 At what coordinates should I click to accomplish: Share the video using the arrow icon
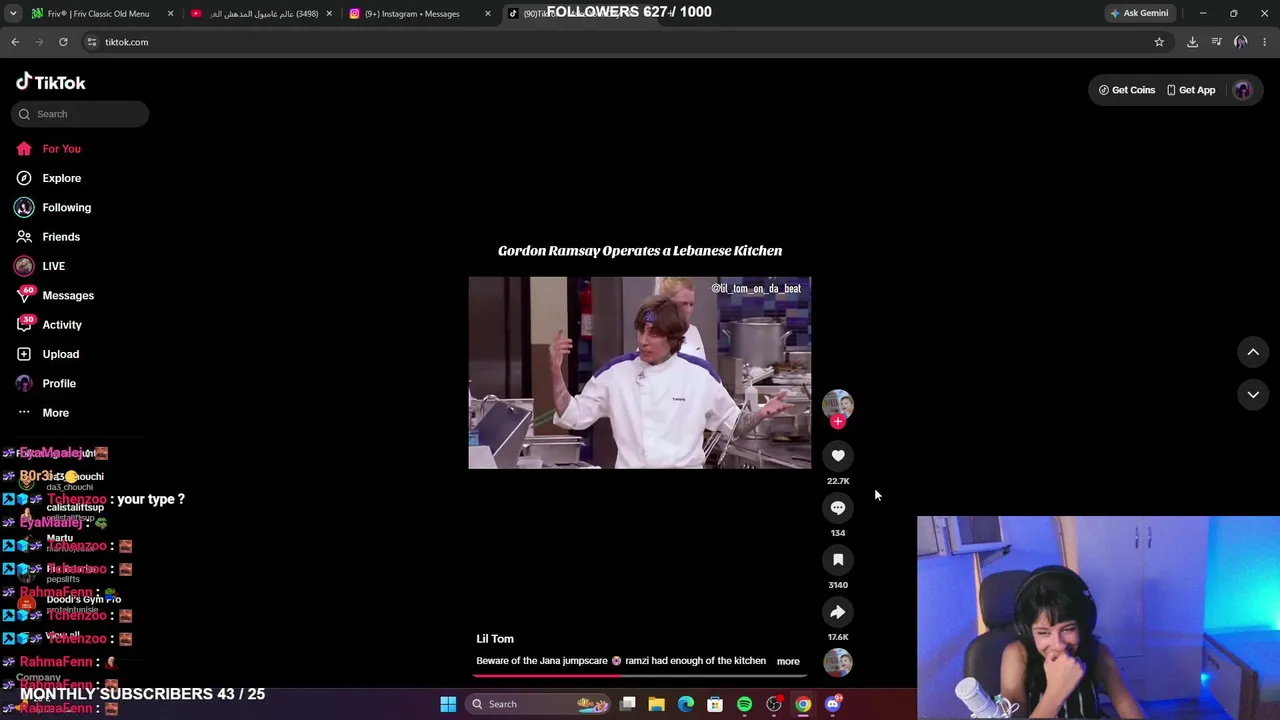click(x=838, y=612)
